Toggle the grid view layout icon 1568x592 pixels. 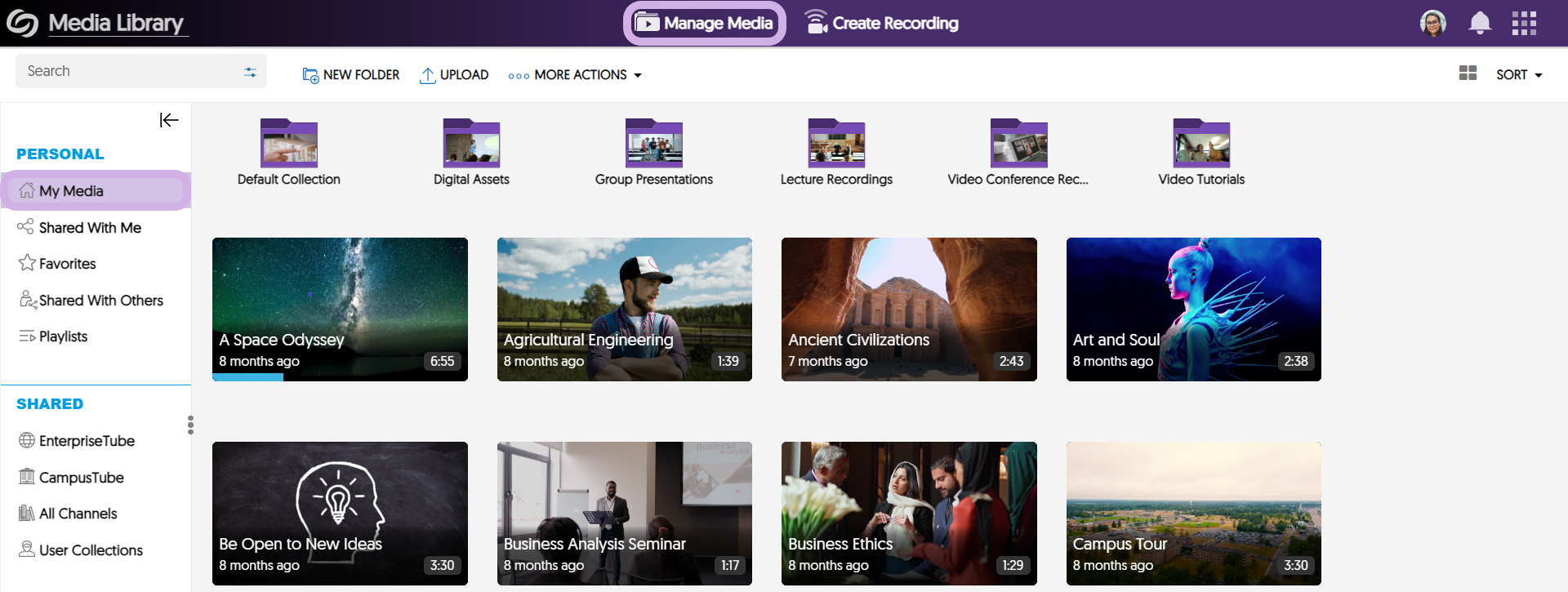[1468, 73]
